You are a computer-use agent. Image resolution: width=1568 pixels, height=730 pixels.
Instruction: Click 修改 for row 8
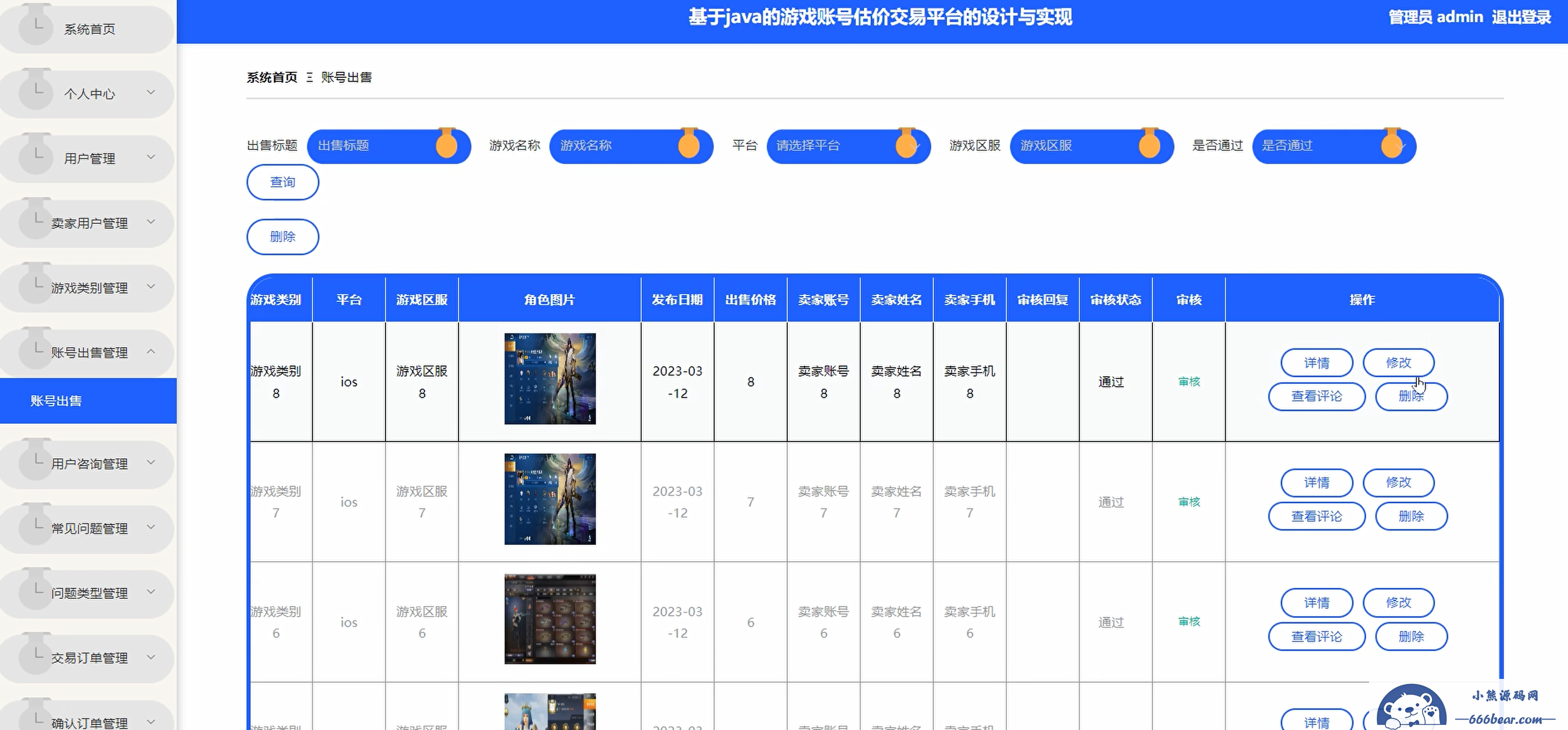[x=1398, y=363]
